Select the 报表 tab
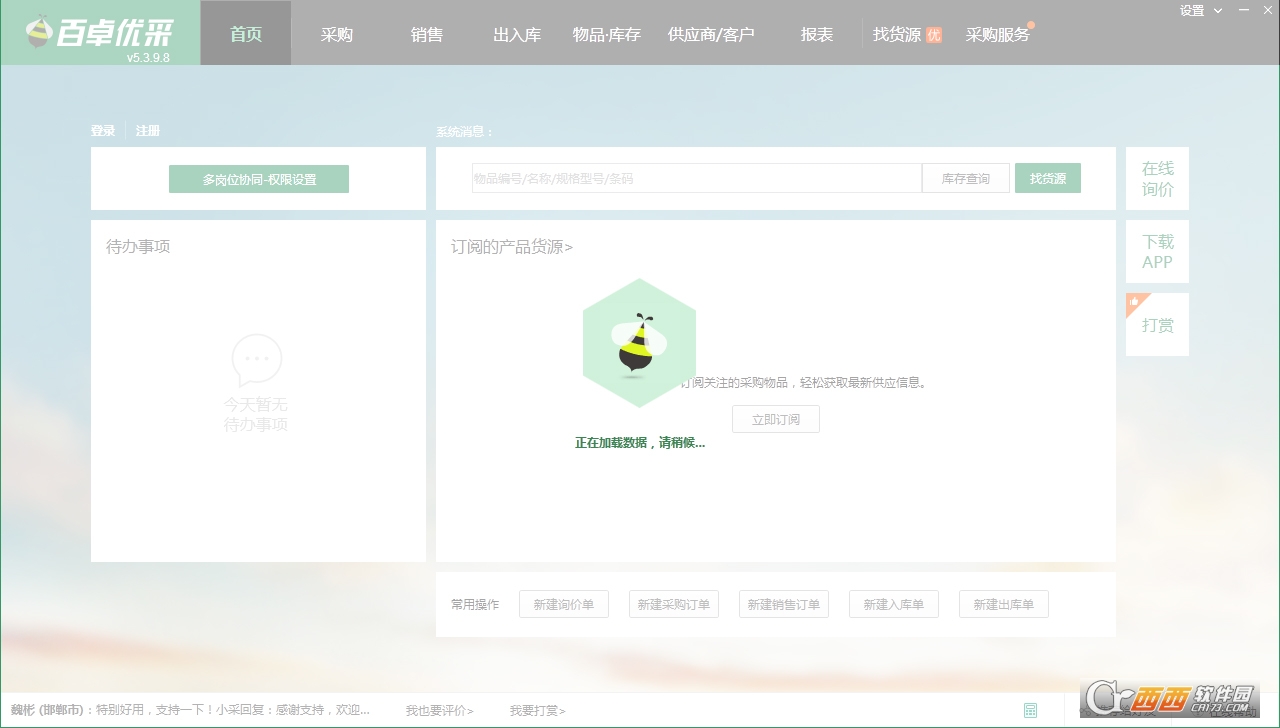 (x=816, y=34)
